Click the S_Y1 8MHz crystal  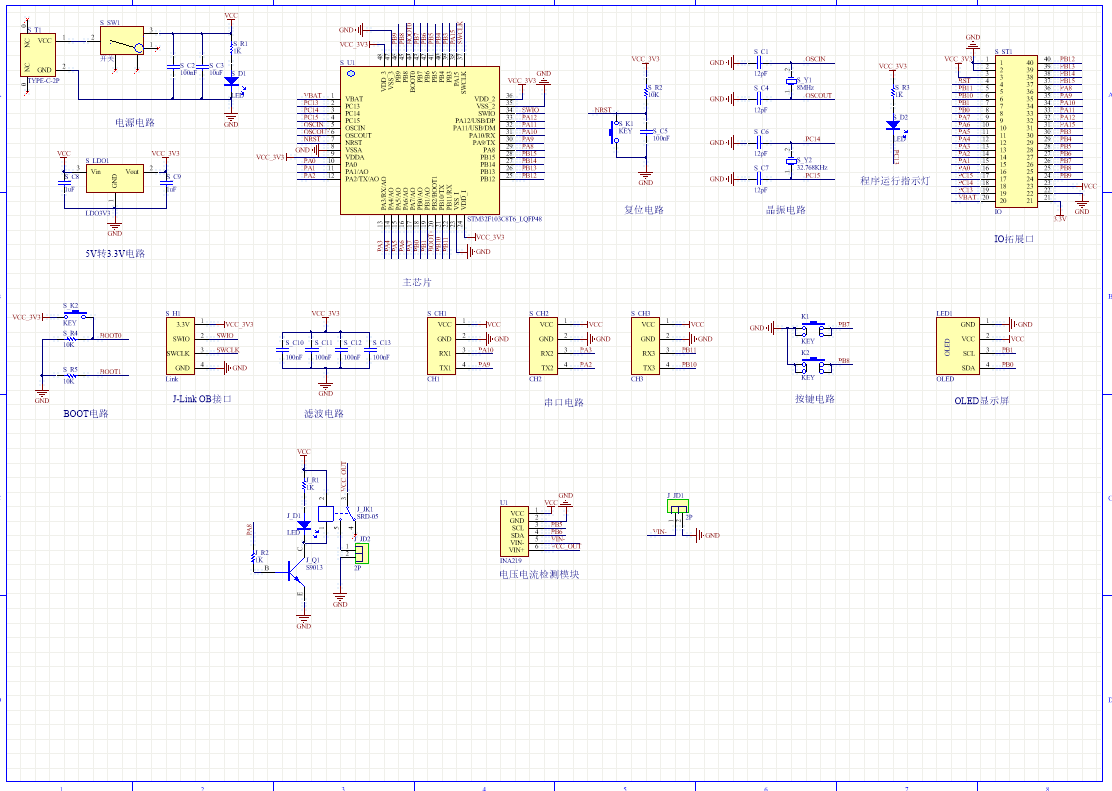pyautogui.click(x=791, y=81)
